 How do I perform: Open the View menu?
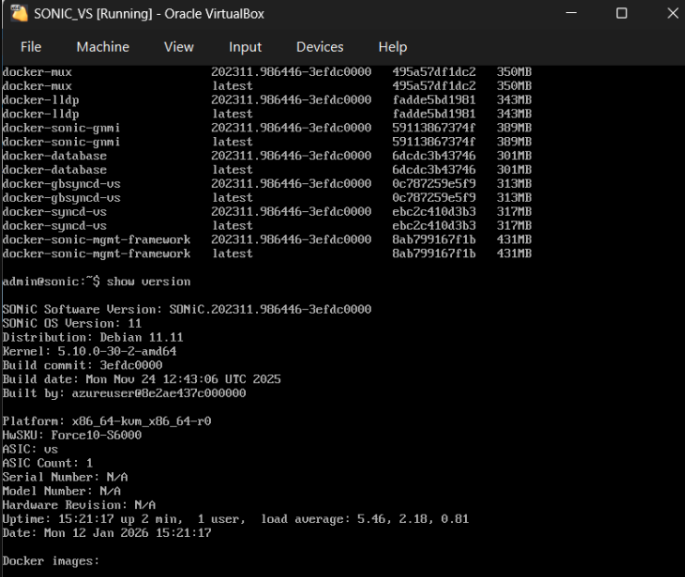point(179,47)
